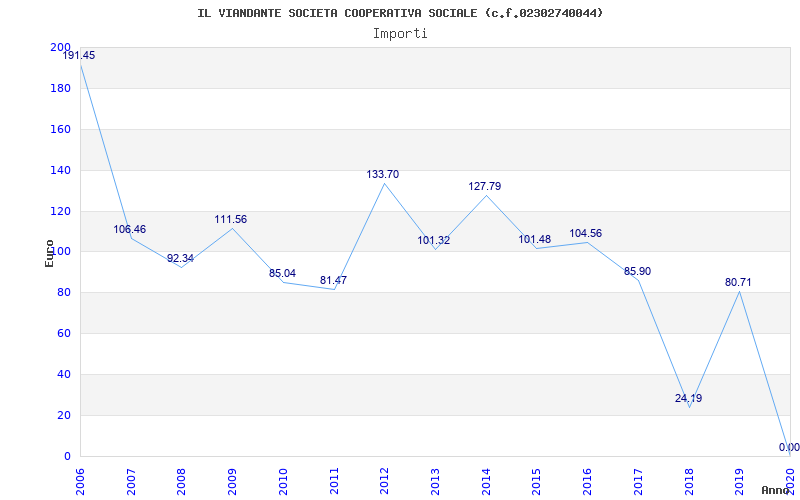Click the 2009 year axis label
Image resolution: width=800 pixels, height=500 pixels.
tap(233, 481)
